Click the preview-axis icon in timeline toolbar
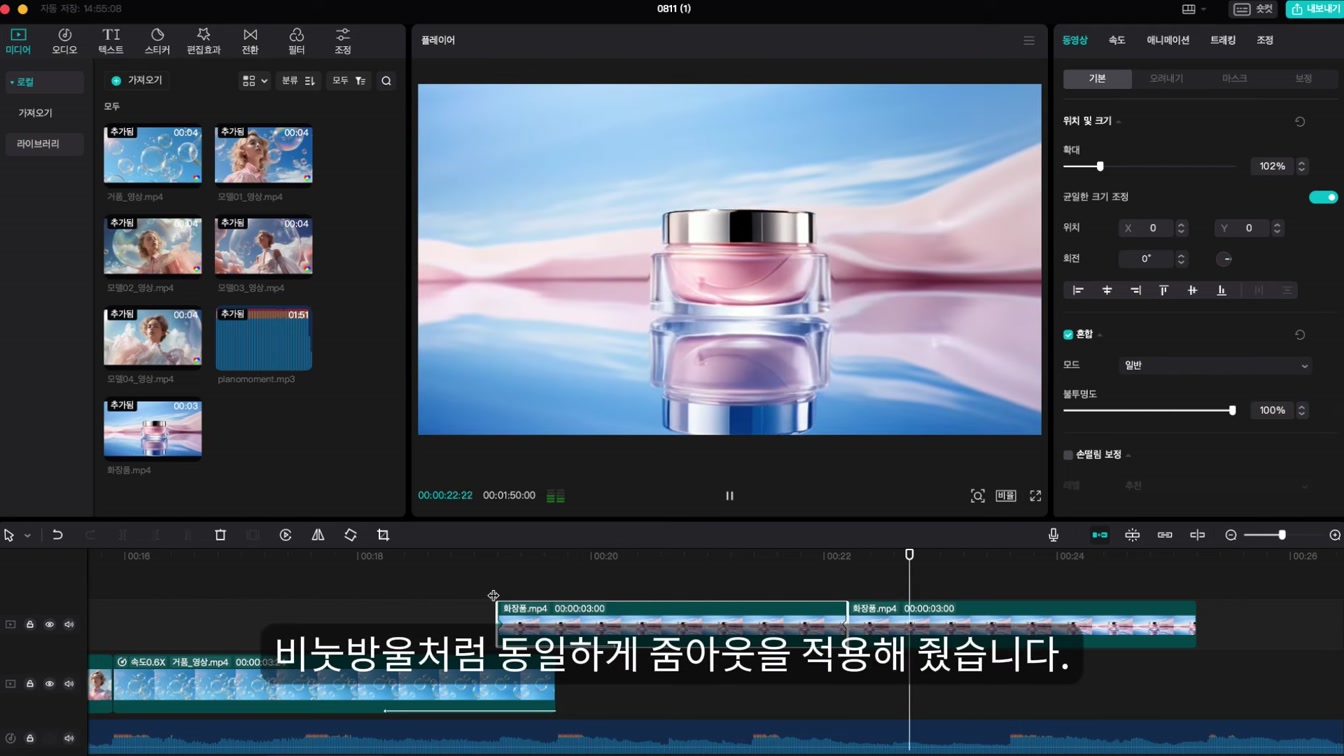Screen dimensions: 1344x756 pos(1197,535)
